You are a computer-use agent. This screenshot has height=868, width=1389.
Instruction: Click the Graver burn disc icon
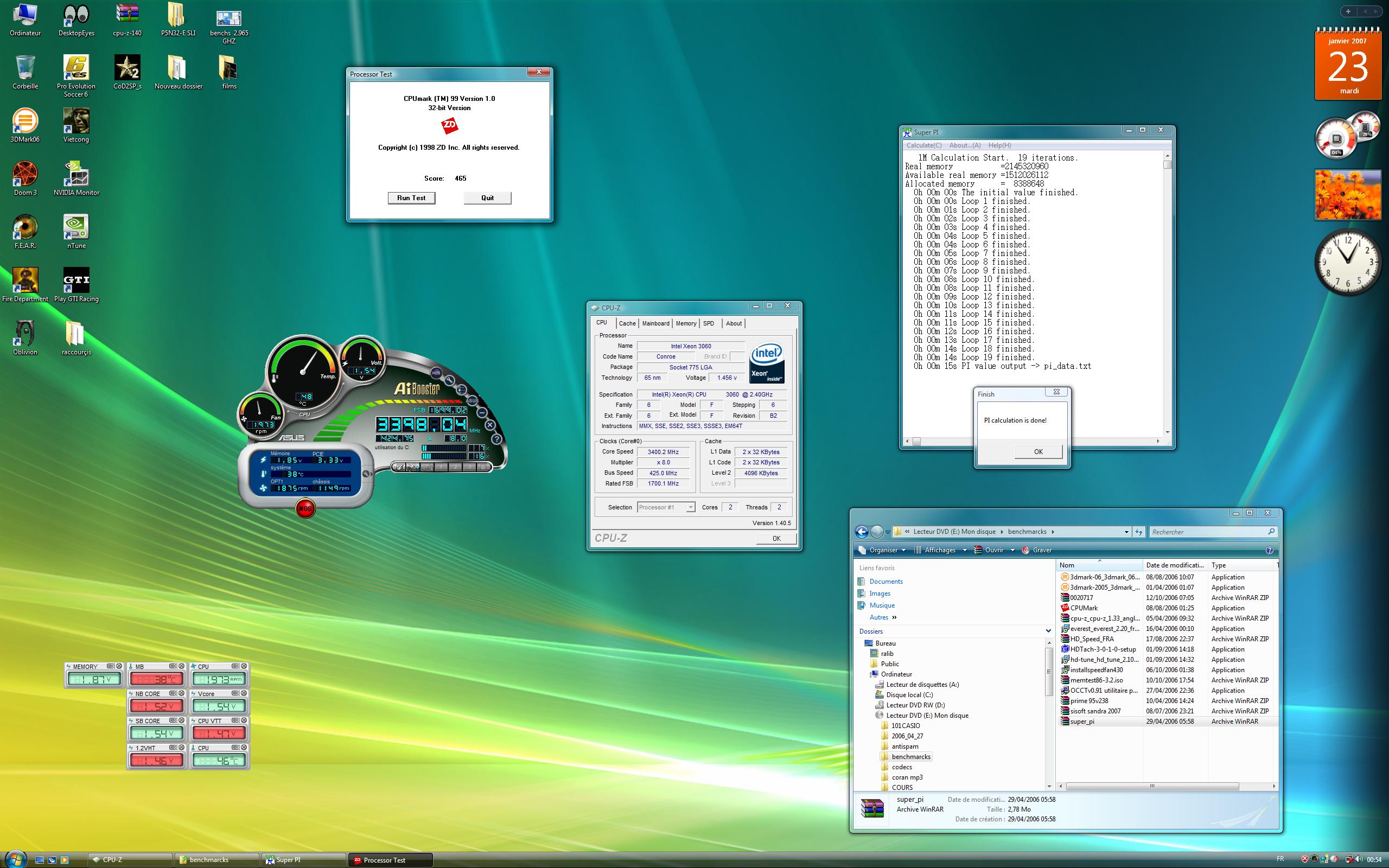(1025, 550)
